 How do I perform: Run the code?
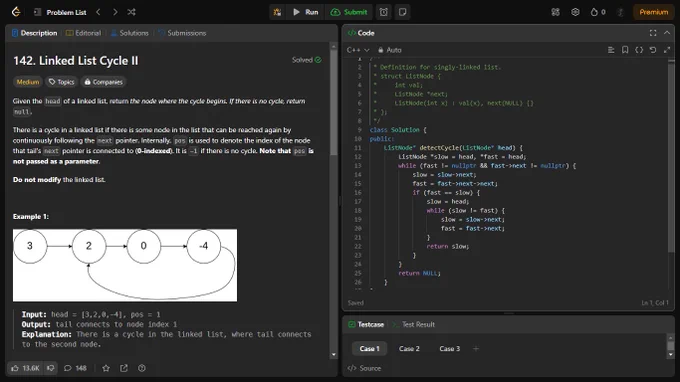click(x=306, y=12)
